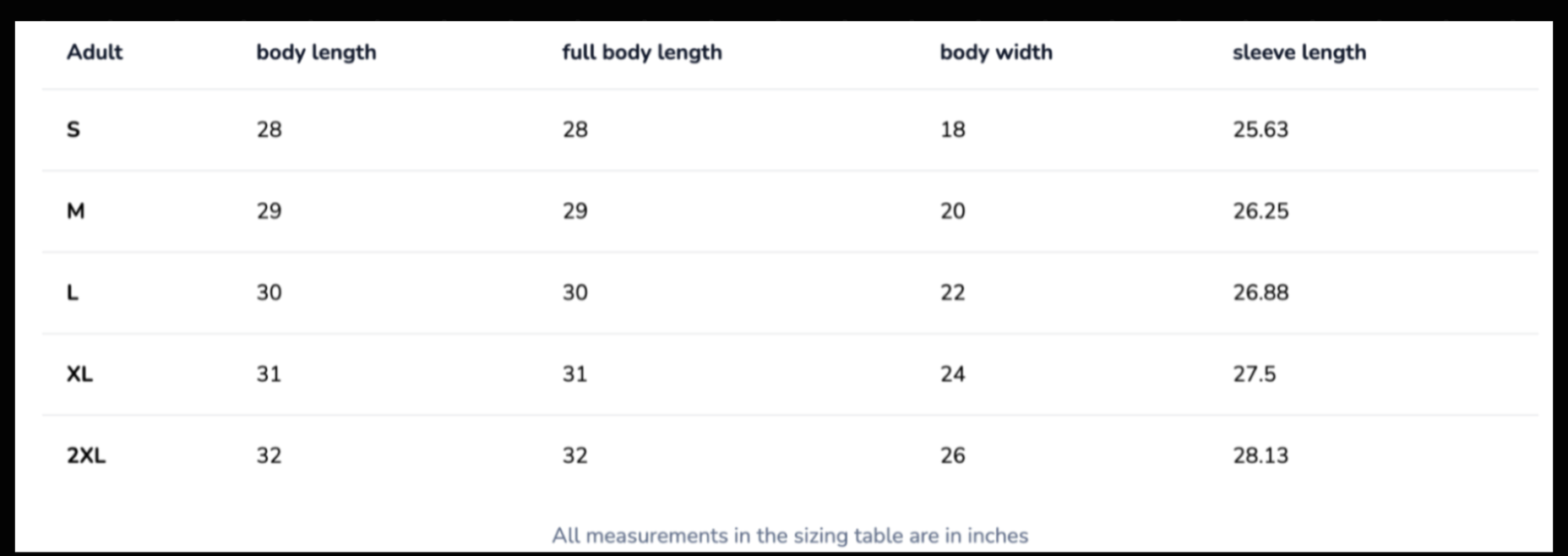Viewport: 1568px width, 556px height.
Task: Click the "body width" column header
Action: coord(996,52)
